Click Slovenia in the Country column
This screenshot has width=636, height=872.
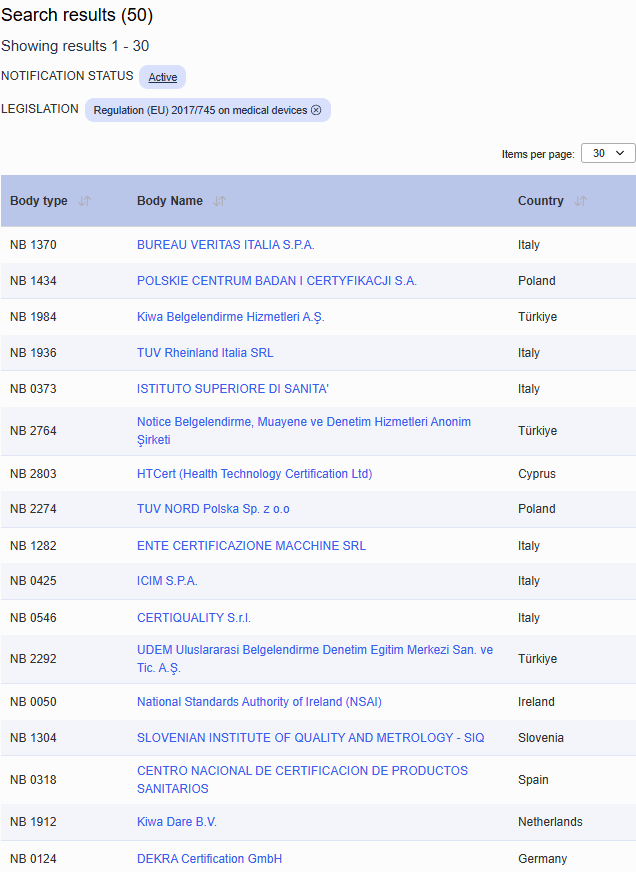tap(541, 737)
